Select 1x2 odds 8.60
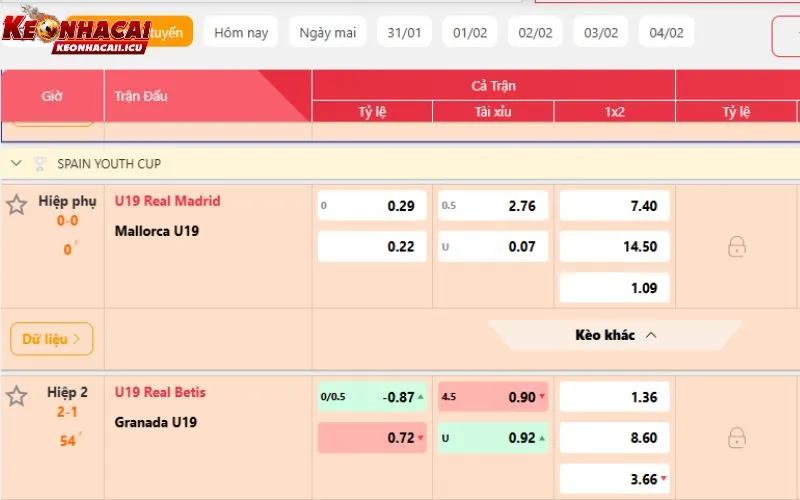 coord(614,438)
